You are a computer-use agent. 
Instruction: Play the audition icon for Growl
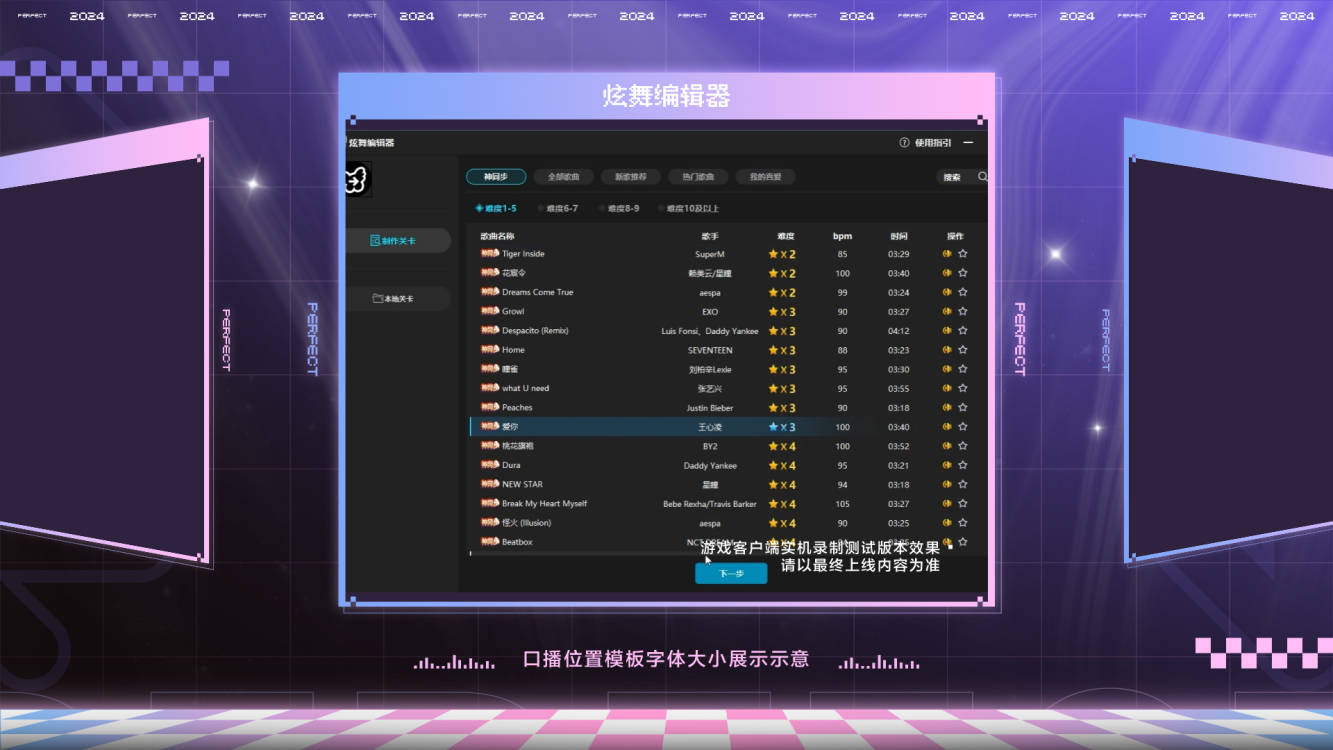[x=946, y=311]
